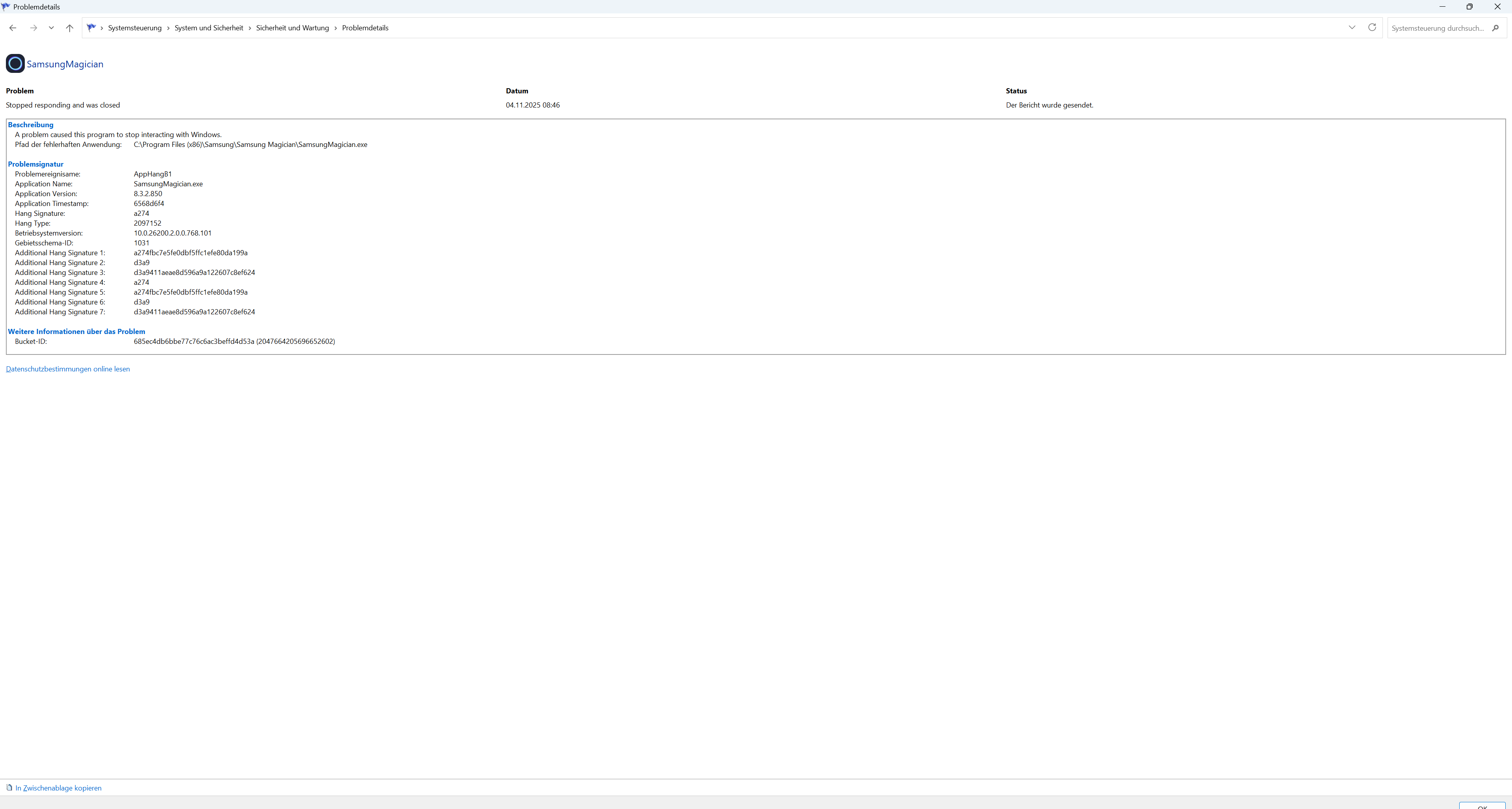Image resolution: width=1512 pixels, height=809 pixels.
Task: Click the SamsungMagician title text
Action: click(x=65, y=64)
